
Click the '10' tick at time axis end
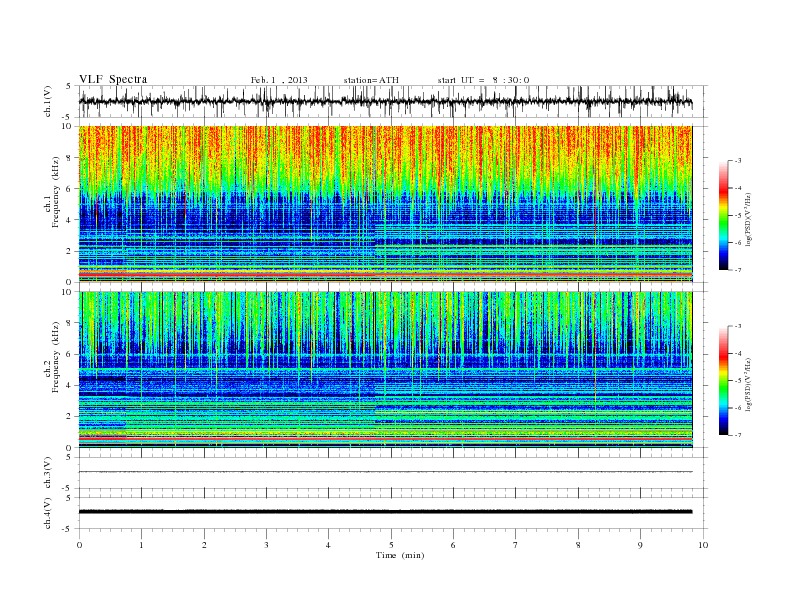click(x=703, y=545)
